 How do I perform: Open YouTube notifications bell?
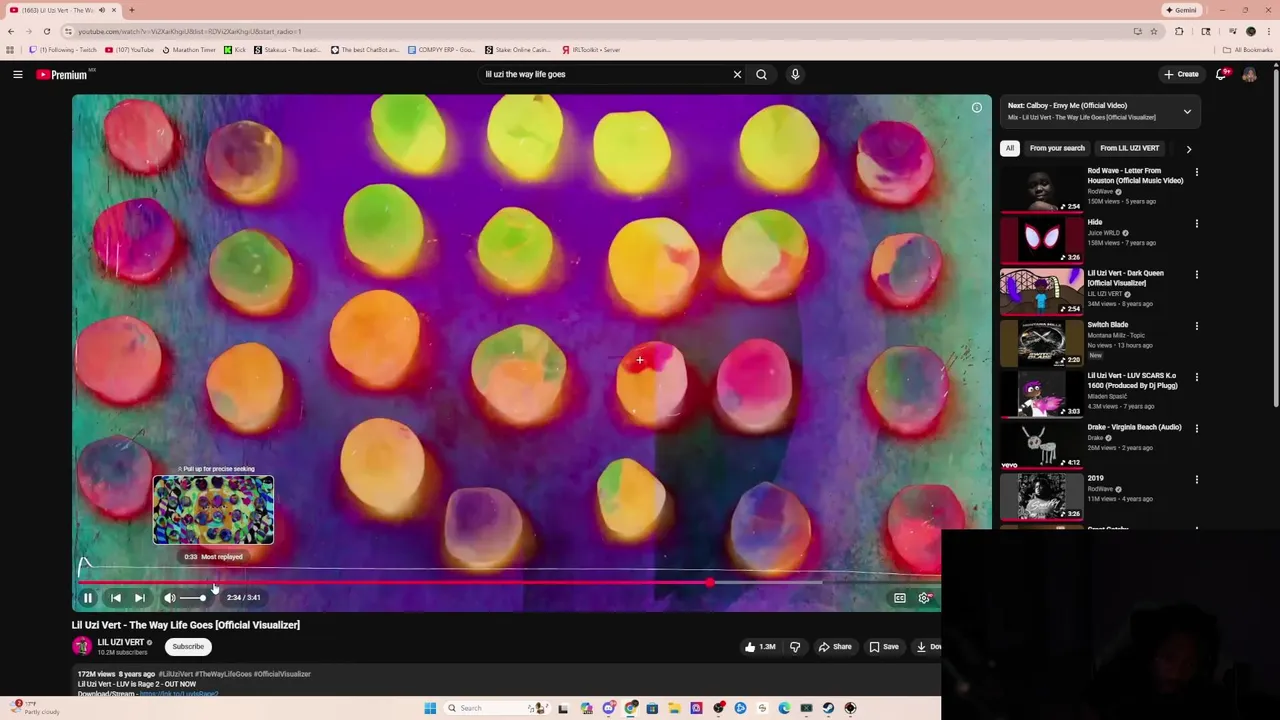click(1221, 74)
